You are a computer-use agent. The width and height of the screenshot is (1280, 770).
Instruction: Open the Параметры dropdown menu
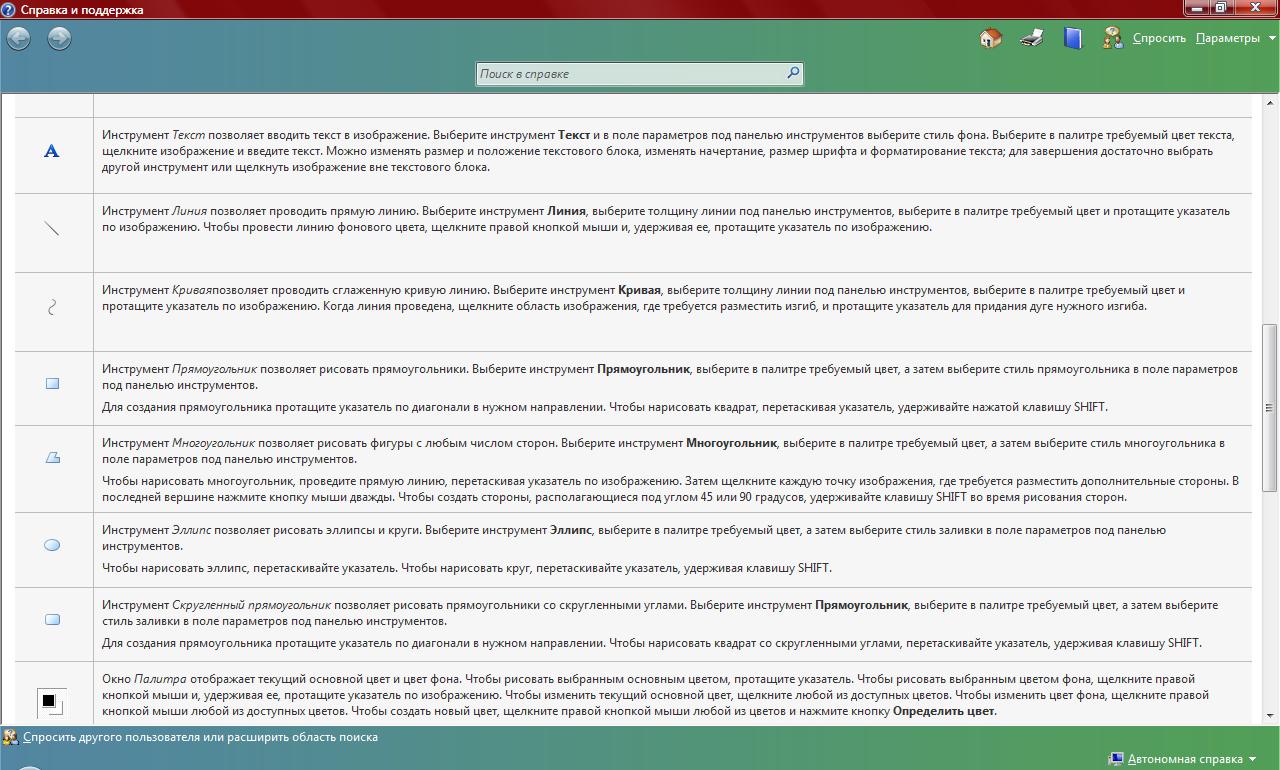tap(1236, 39)
